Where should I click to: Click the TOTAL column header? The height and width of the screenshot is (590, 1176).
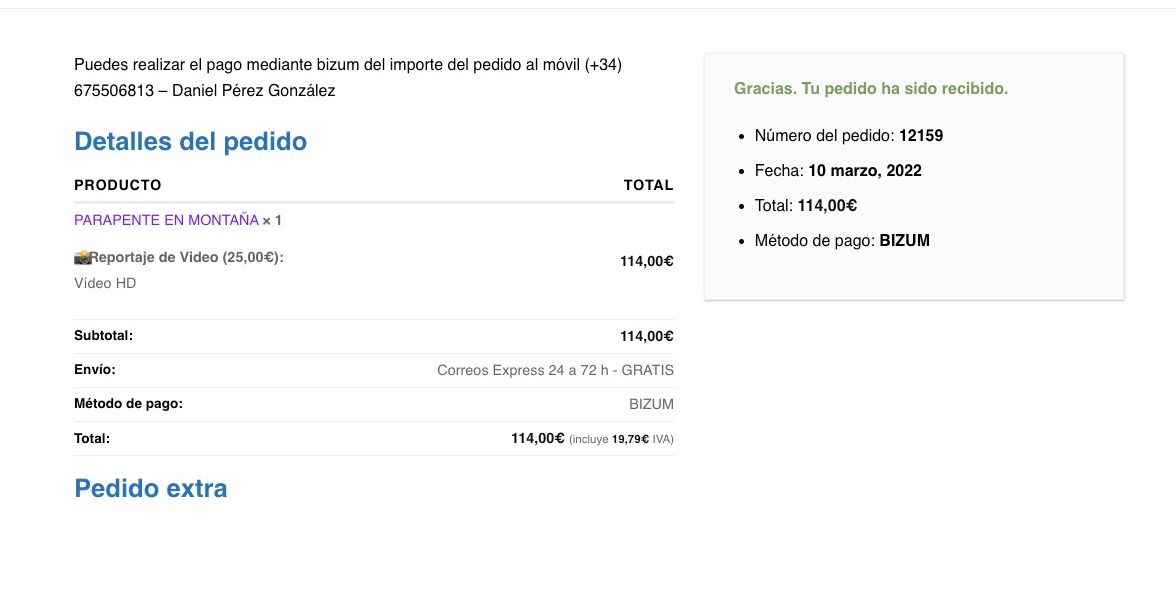(x=649, y=185)
